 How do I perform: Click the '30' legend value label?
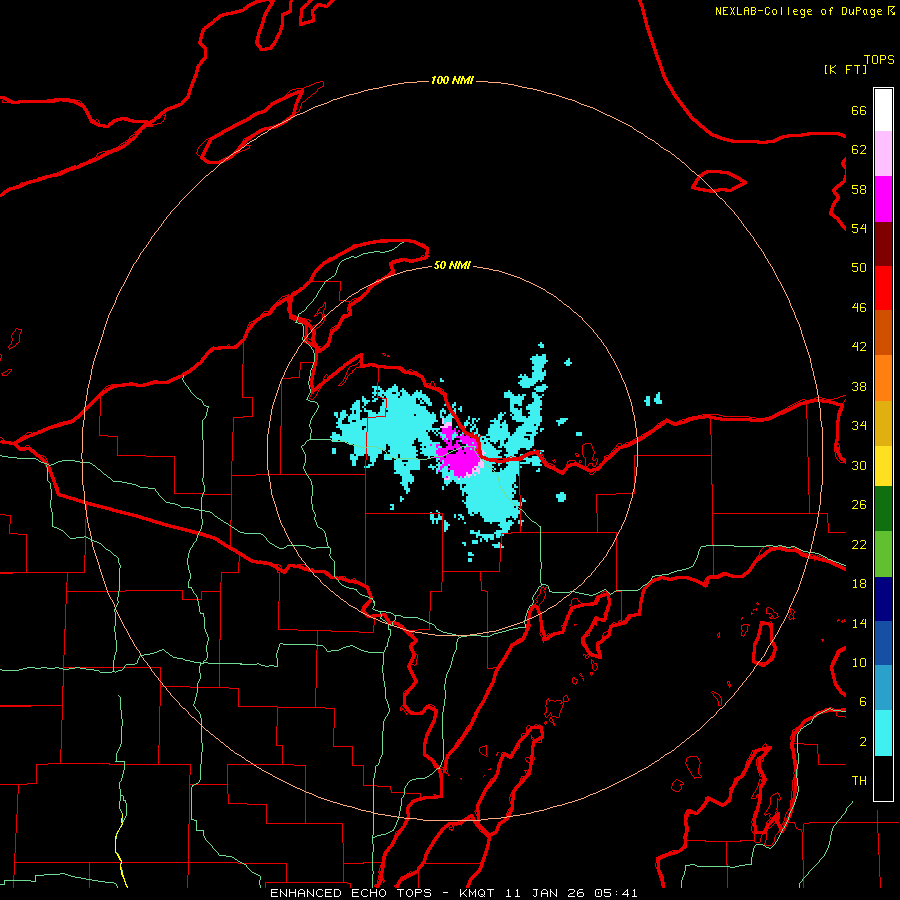pyautogui.click(x=859, y=465)
